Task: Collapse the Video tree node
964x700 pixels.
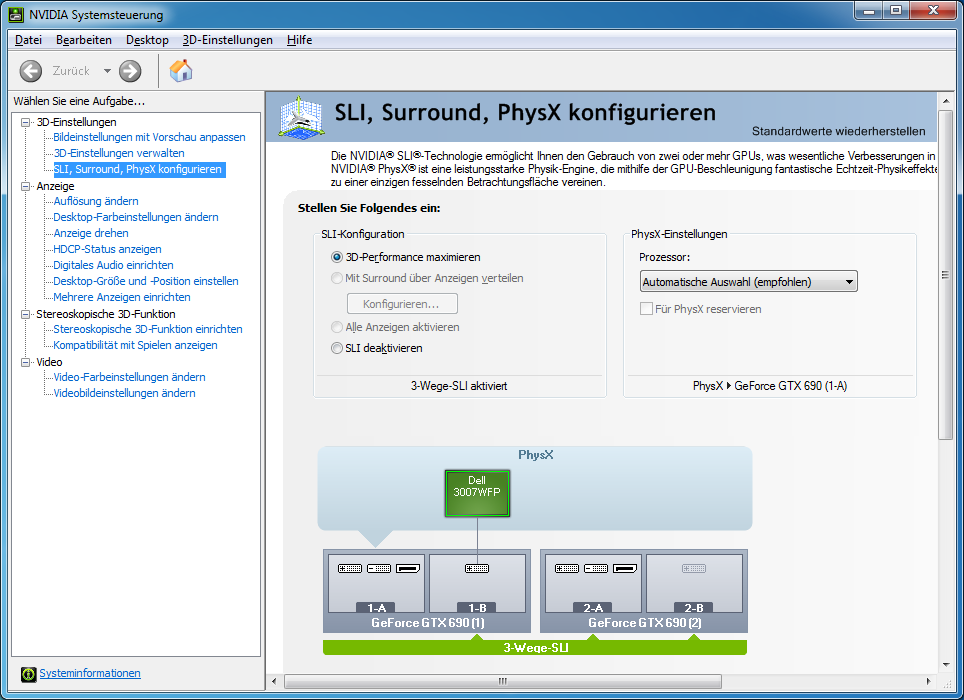Action: click(26, 362)
